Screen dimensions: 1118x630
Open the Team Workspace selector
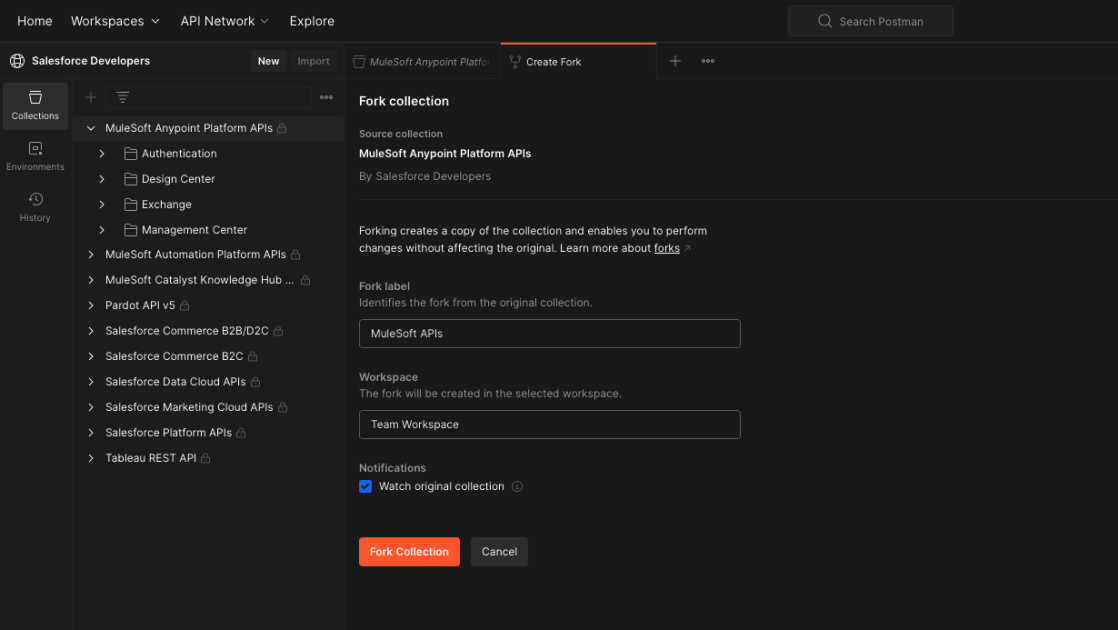[549, 424]
